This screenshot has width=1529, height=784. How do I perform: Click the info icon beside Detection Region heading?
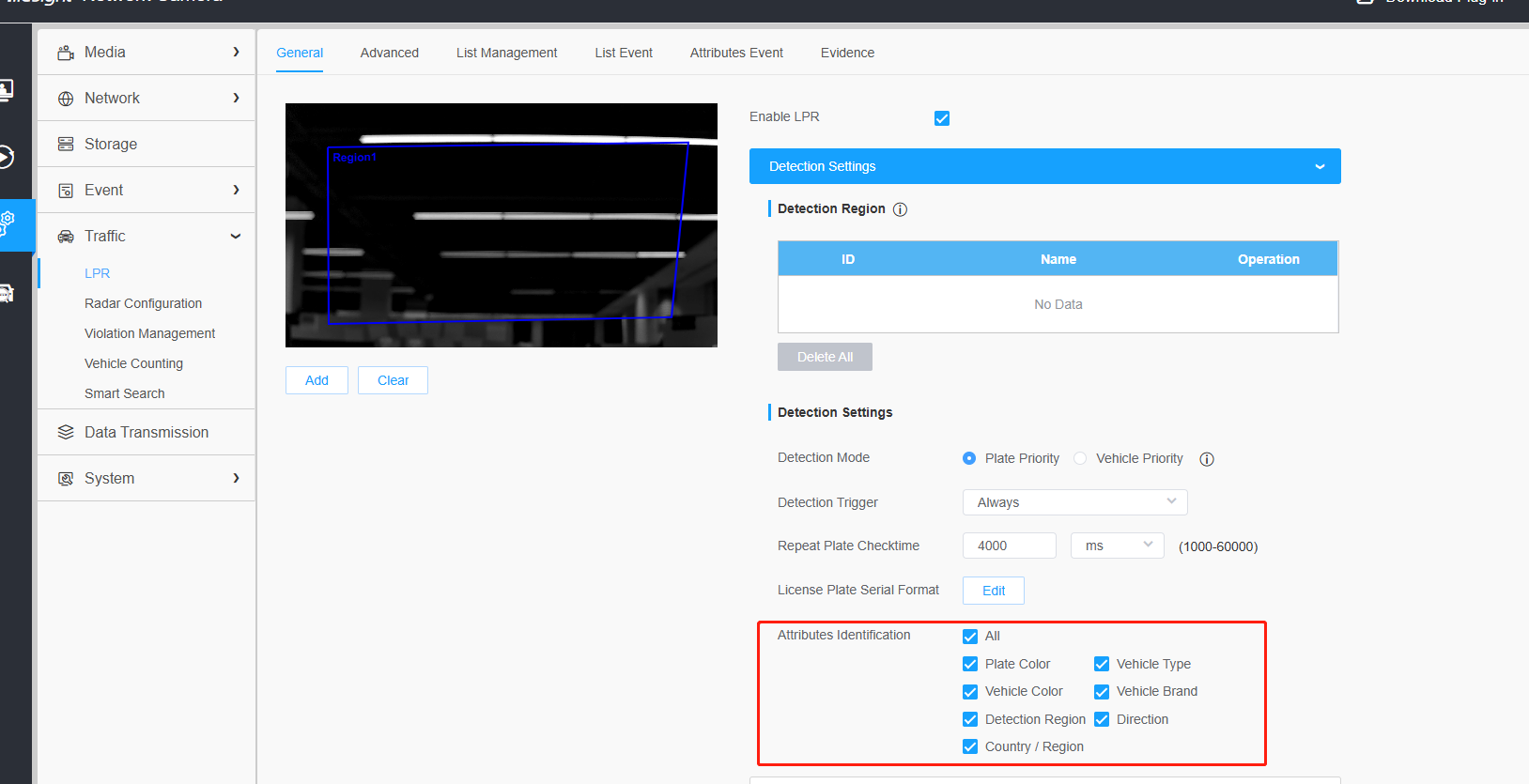point(900,209)
